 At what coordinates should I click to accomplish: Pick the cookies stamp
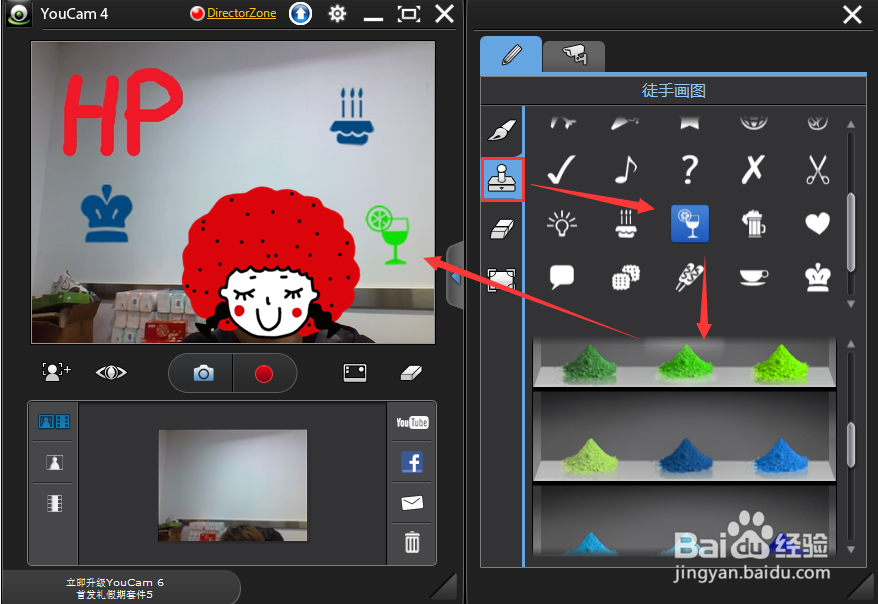(x=626, y=277)
